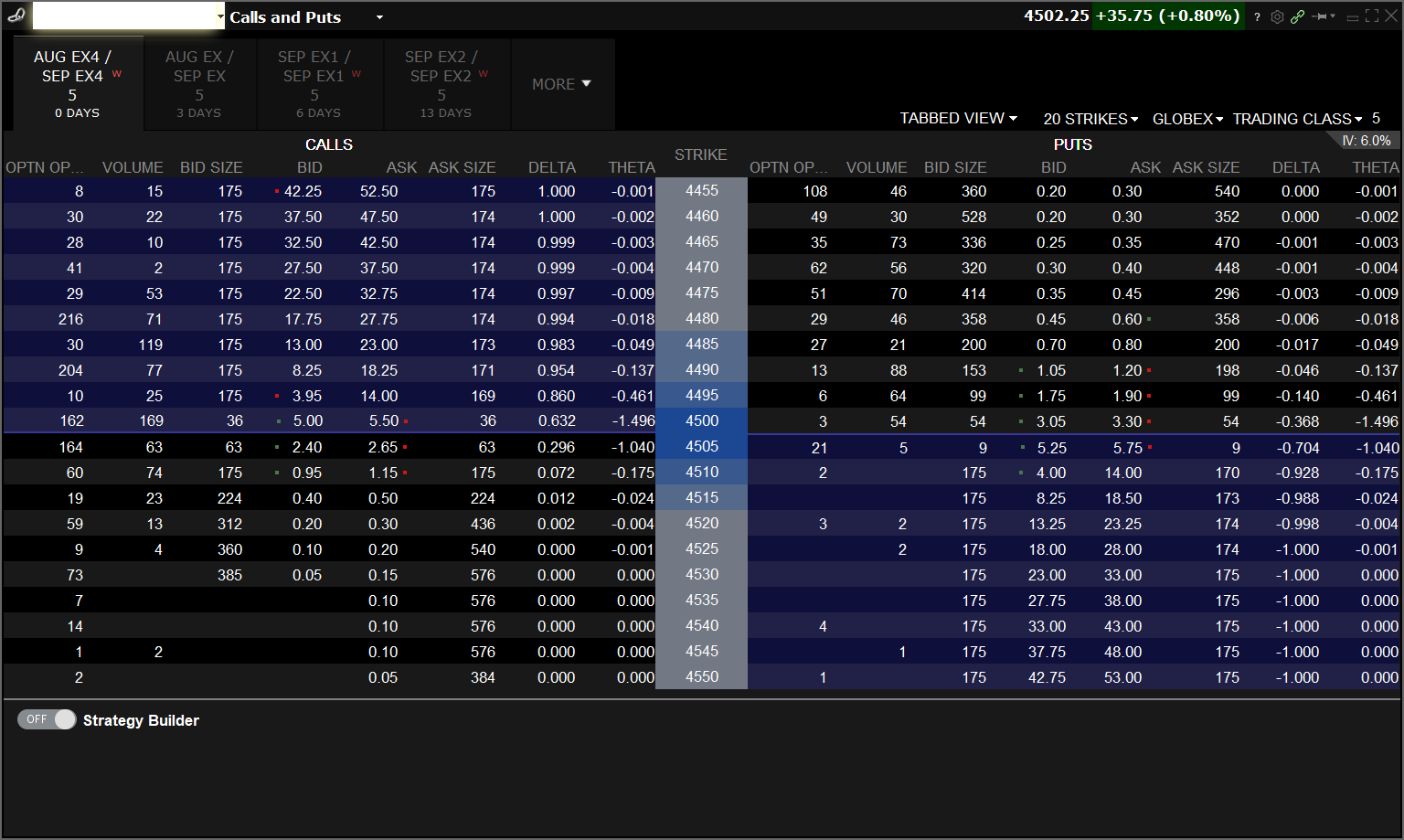The width and height of the screenshot is (1404, 840).
Task: Click the white chain icon beside symbol field
Action: click(16, 16)
